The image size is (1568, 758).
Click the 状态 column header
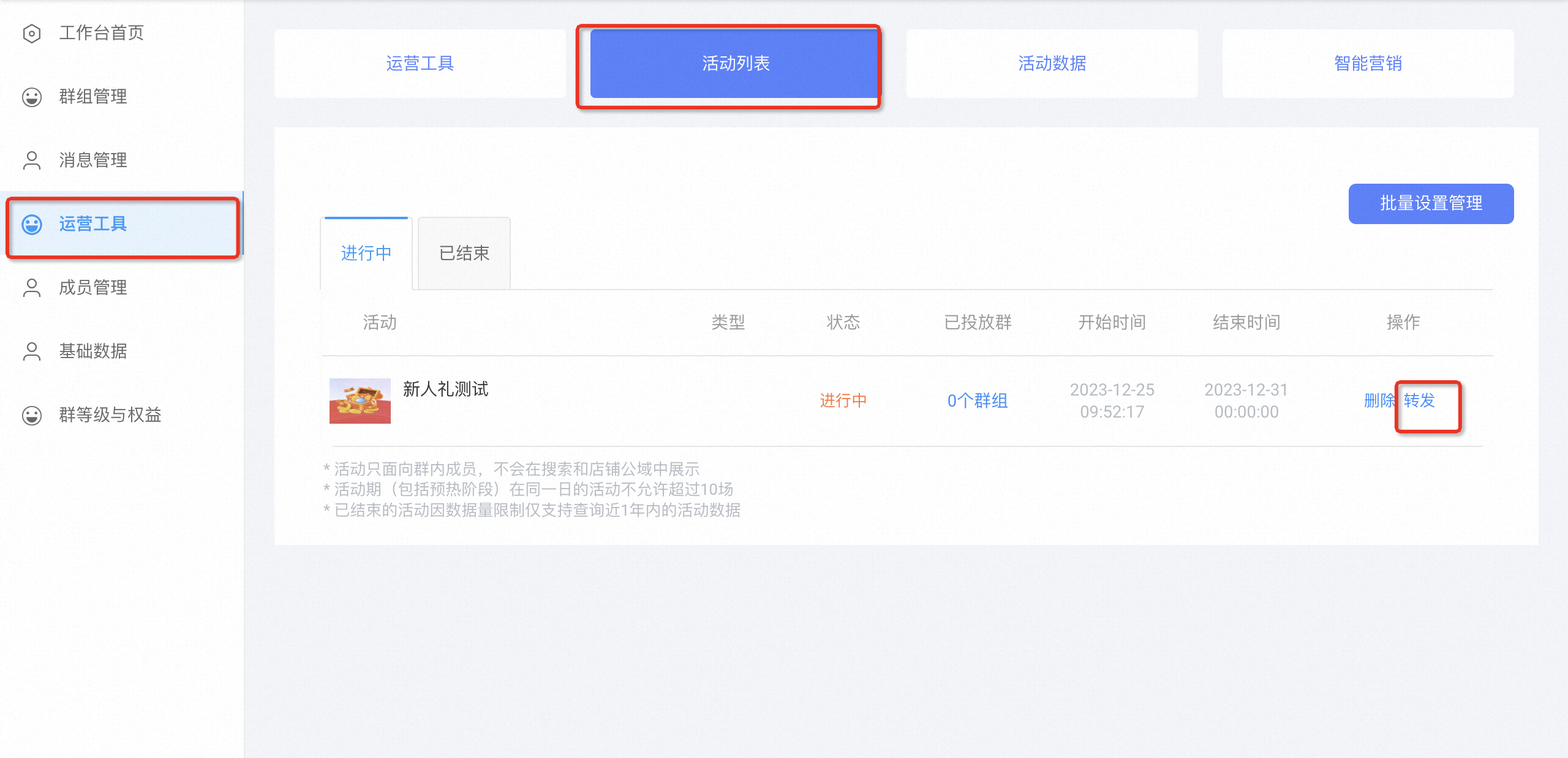coord(843,322)
